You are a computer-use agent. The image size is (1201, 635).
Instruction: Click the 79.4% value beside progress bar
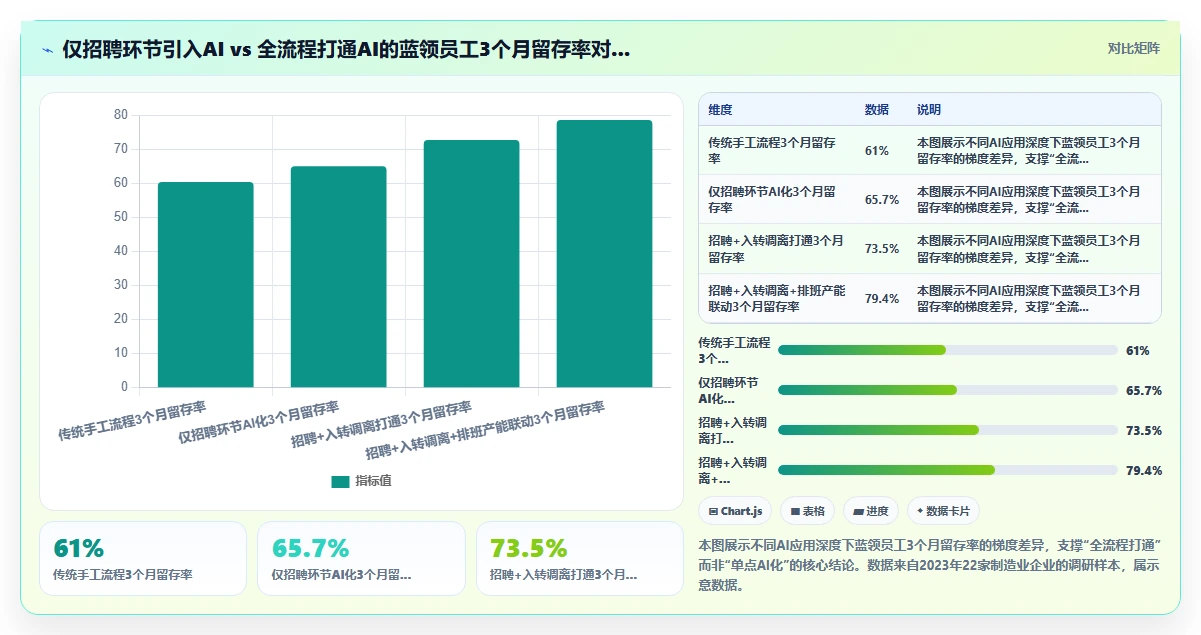(x=1144, y=470)
